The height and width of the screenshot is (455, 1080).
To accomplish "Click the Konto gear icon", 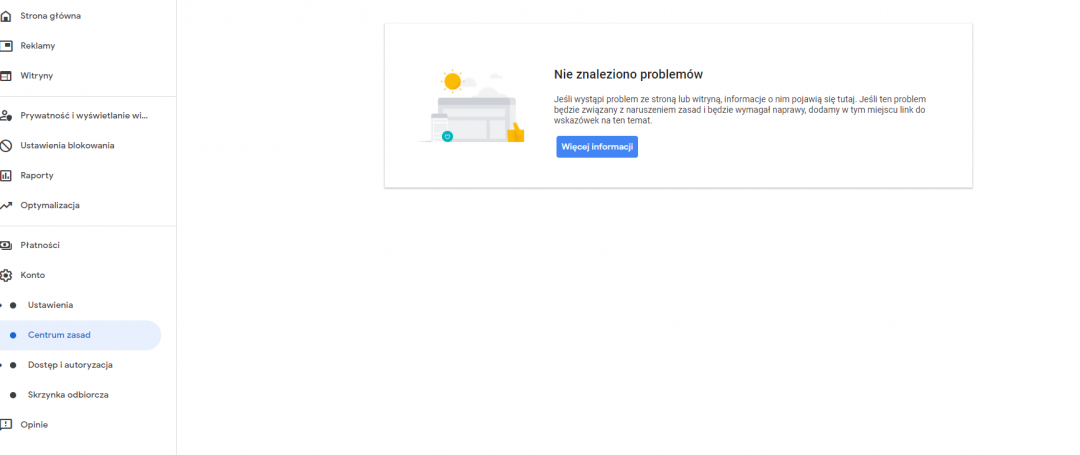I will (5, 276).
